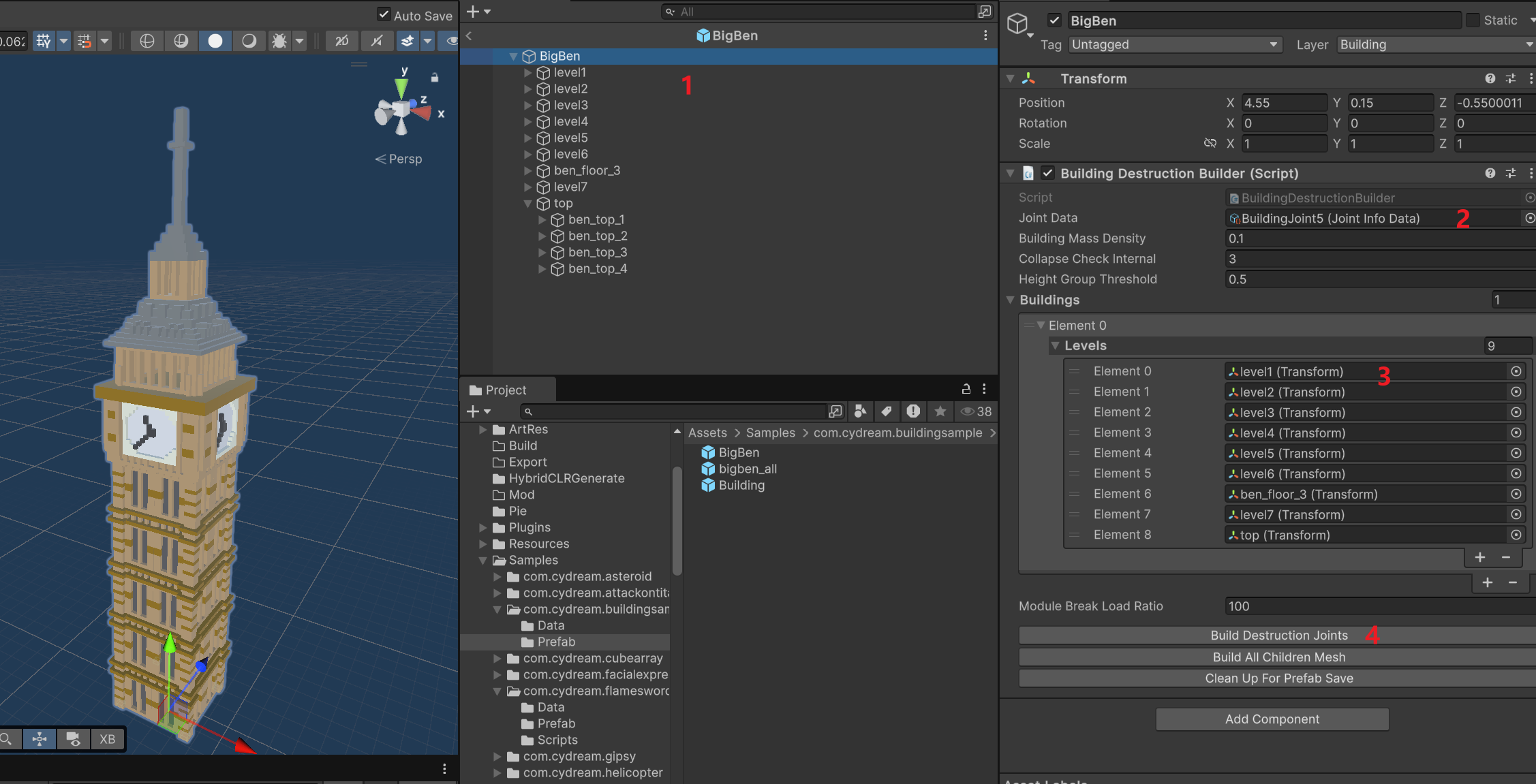Collapse the Buildings list foldout
Image resolution: width=1536 pixels, height=784 pixels.
[1010, 300]
